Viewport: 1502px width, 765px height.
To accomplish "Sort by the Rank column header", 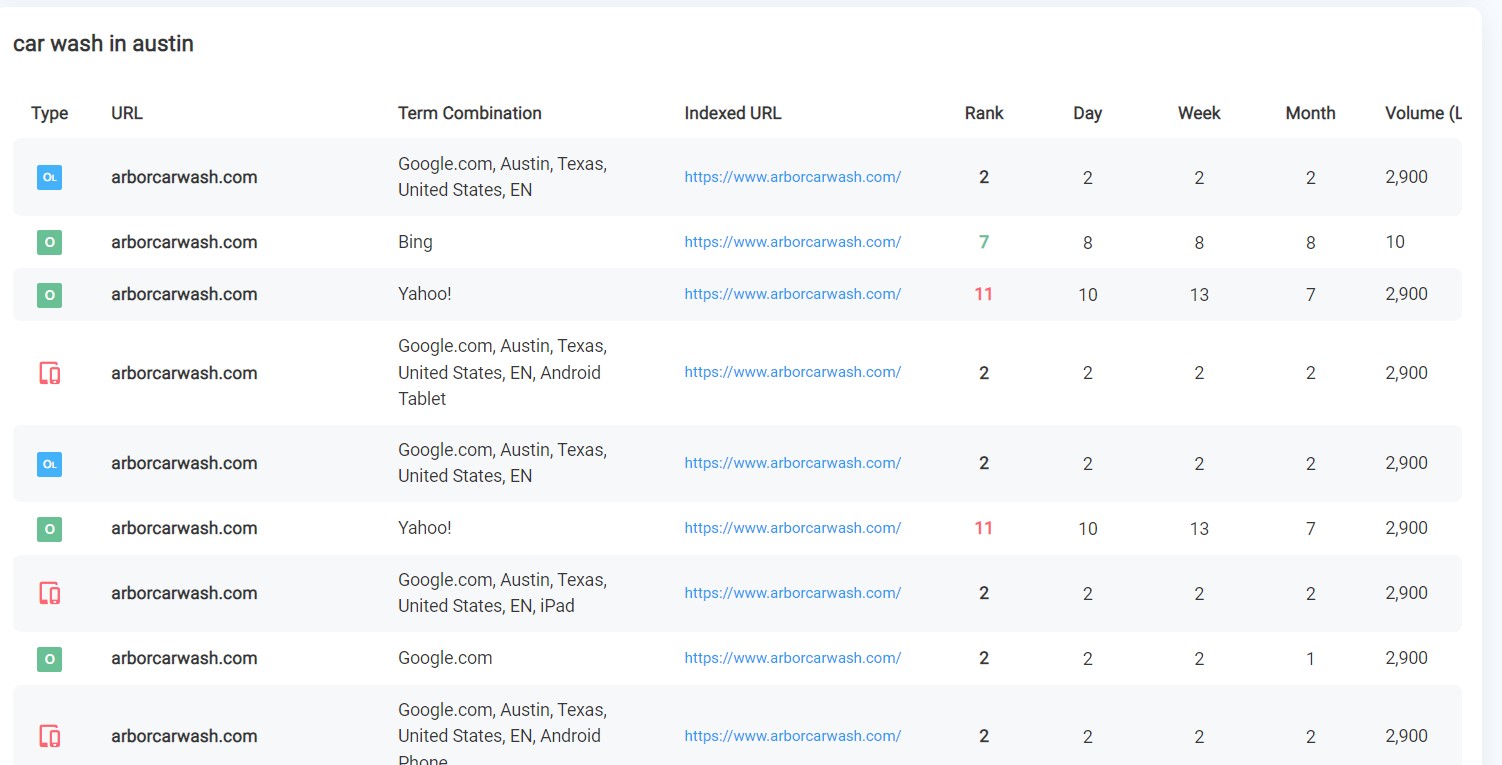I will pyautogui.click(x=984, y=113).
